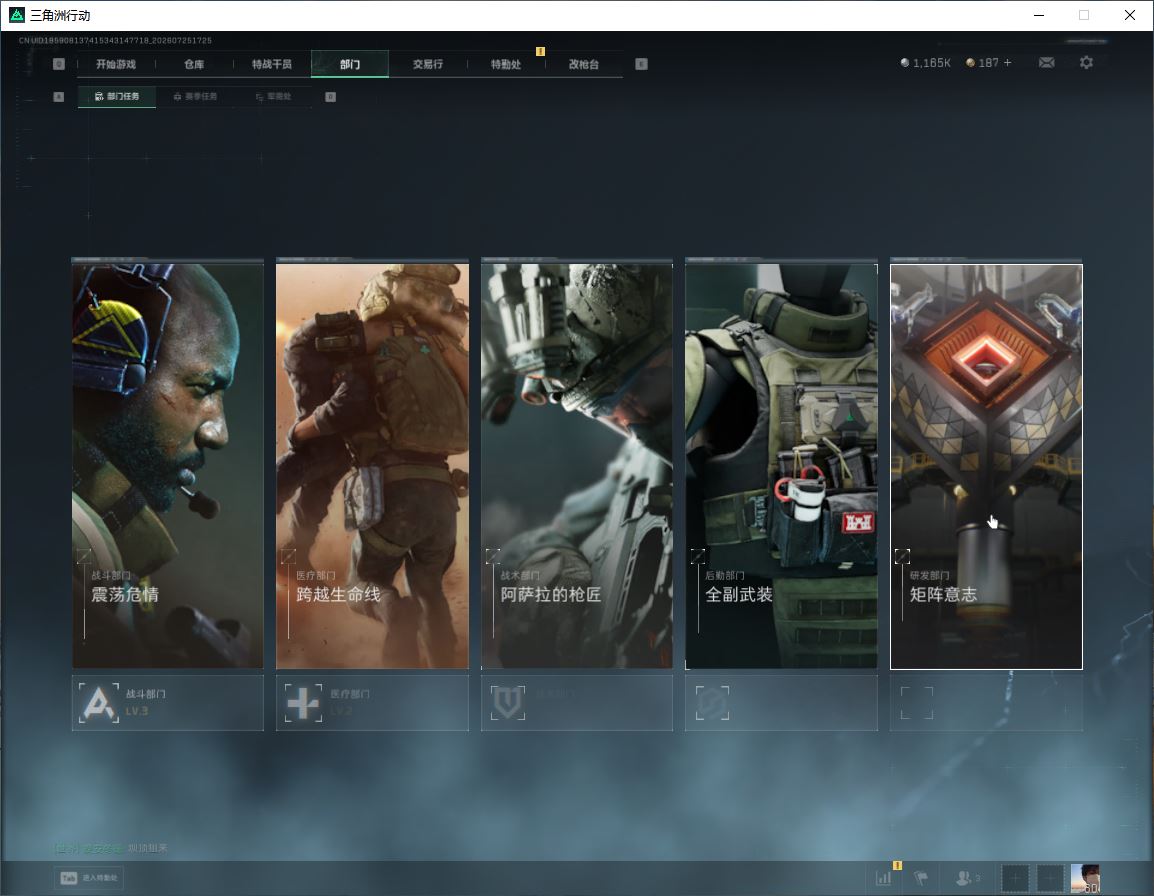Click the task marker icon on 全副武装 card
Image resolution: width=1154 pixels, height=896 pixels.
[698, 556]
